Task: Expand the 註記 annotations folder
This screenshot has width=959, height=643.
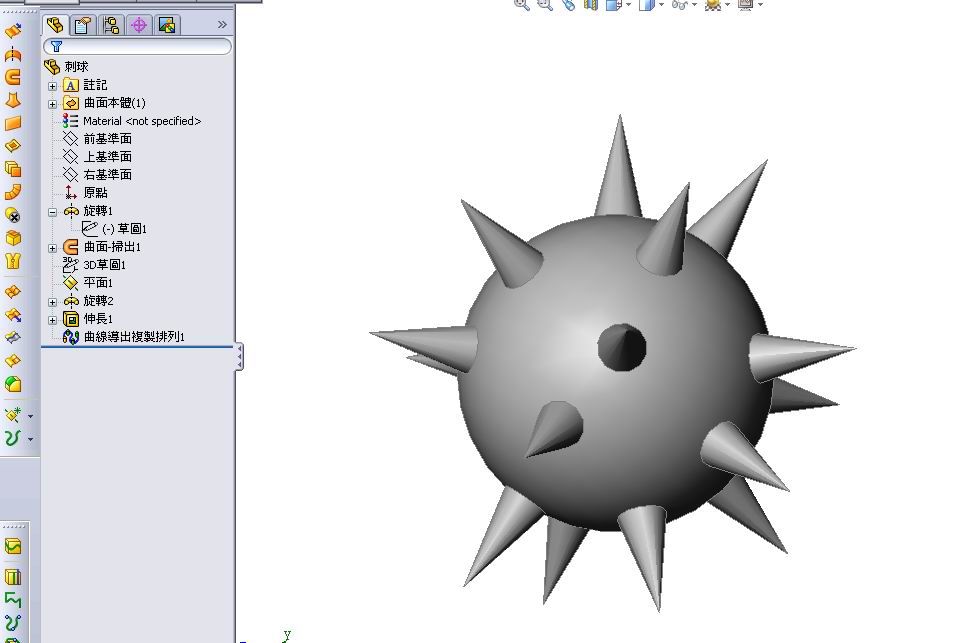Action: [53, 86]
